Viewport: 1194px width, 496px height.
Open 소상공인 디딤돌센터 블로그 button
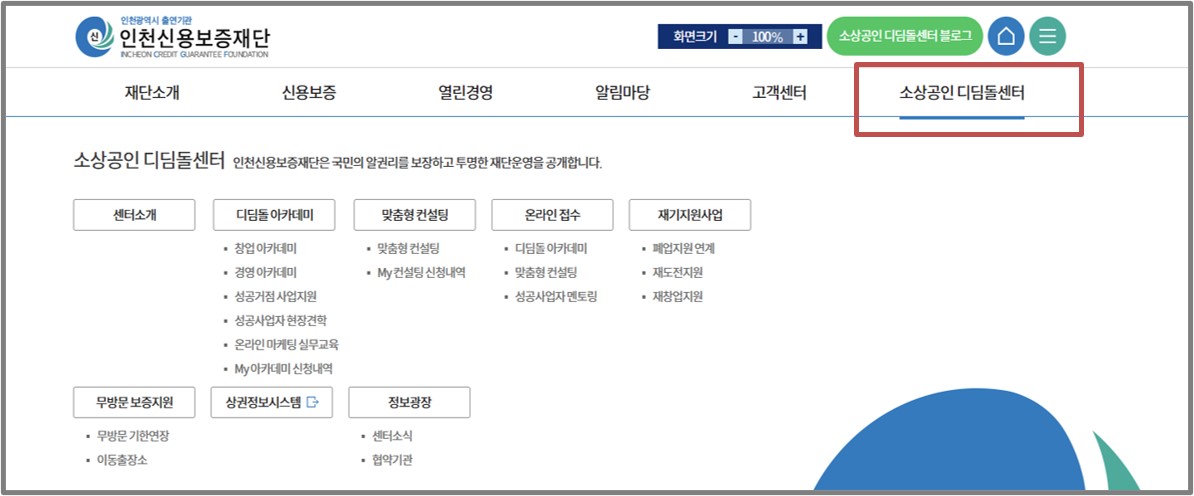coord(905,37)
